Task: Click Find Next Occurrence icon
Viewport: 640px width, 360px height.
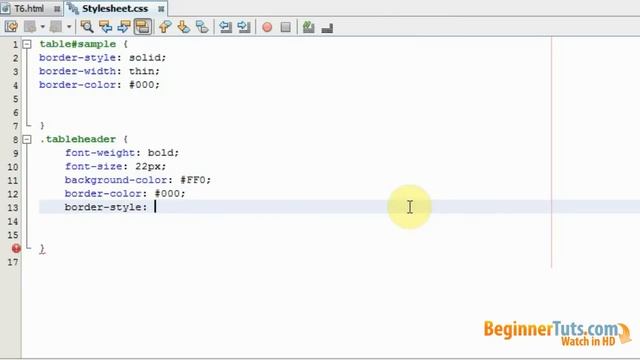Action: [x=124, y=27]
